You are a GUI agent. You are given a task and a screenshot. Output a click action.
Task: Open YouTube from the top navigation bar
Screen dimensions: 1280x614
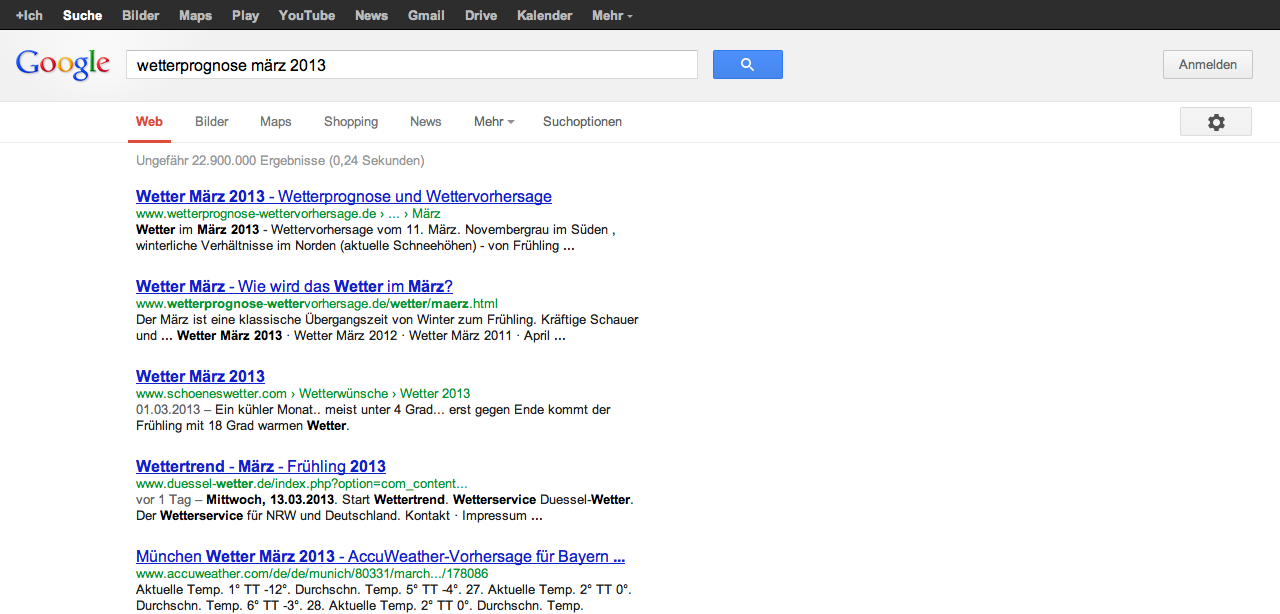[307, 15]
